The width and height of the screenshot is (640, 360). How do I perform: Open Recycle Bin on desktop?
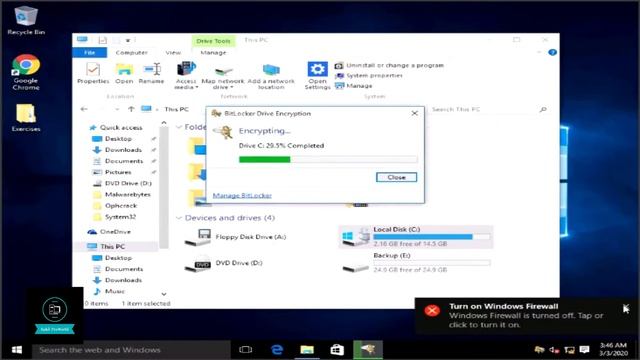point(26,20)
